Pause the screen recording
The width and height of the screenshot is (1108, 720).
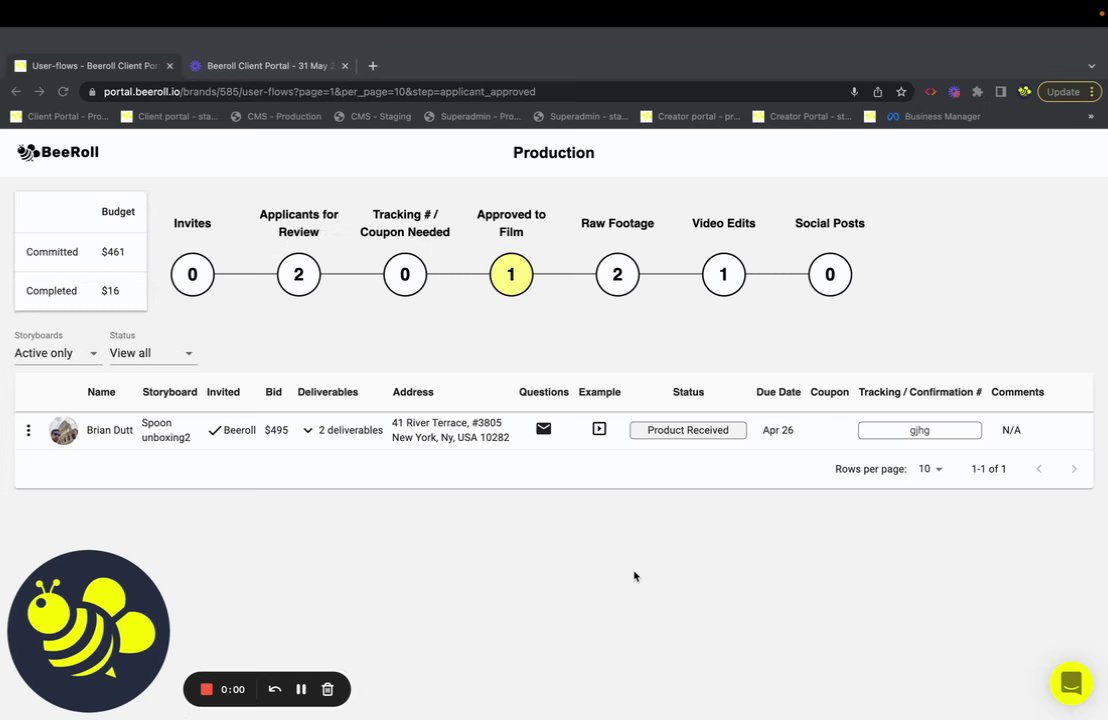coord(301,689)
